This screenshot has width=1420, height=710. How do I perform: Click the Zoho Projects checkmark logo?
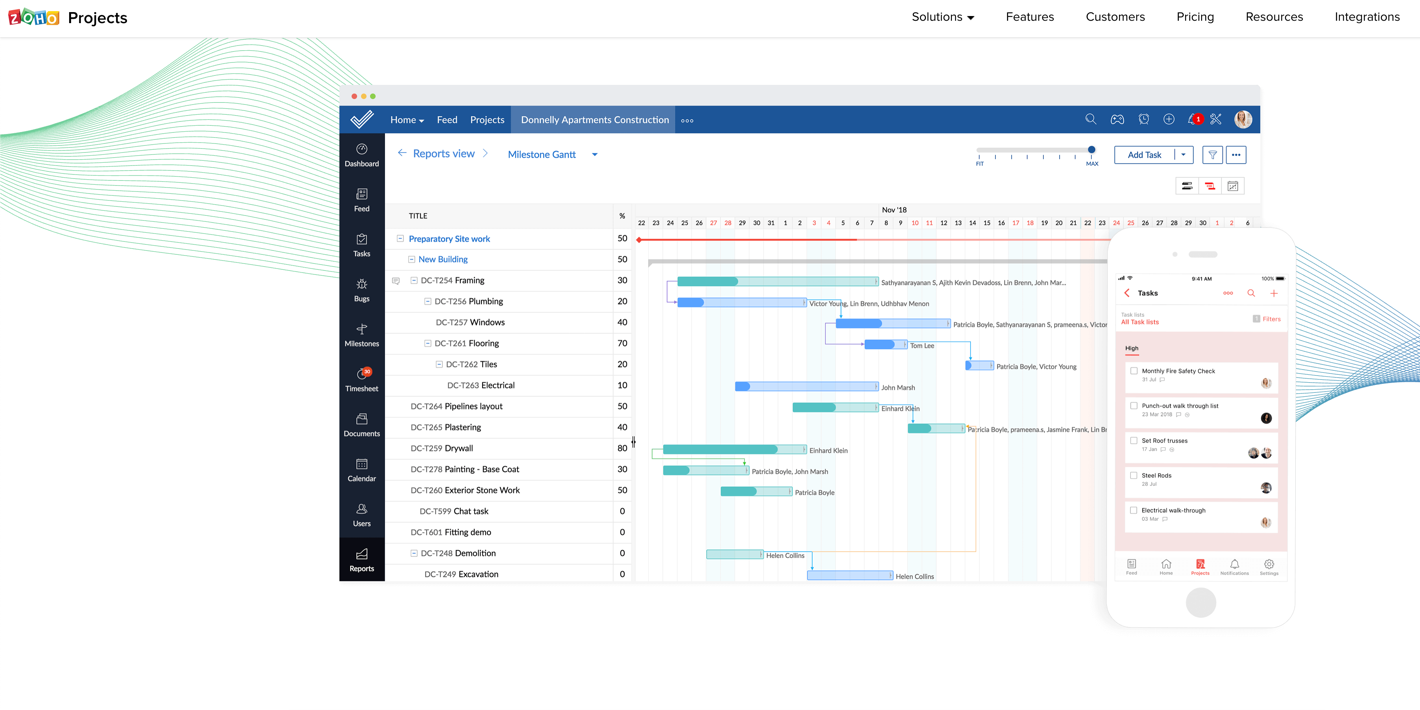click(362, 120)
